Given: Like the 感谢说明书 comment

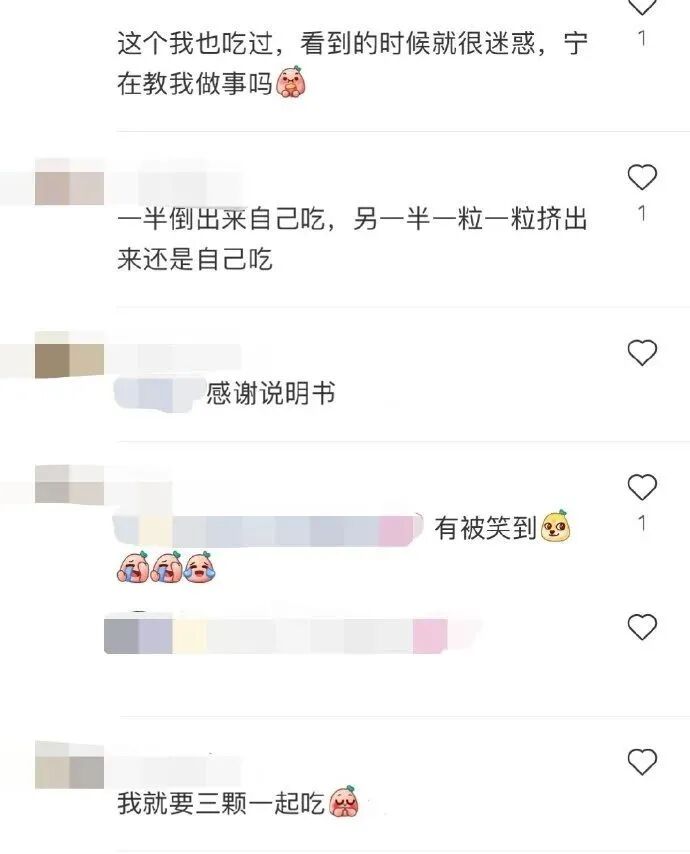Looking at the screenshot, I should pyautogui.click(x=642, y=352).
